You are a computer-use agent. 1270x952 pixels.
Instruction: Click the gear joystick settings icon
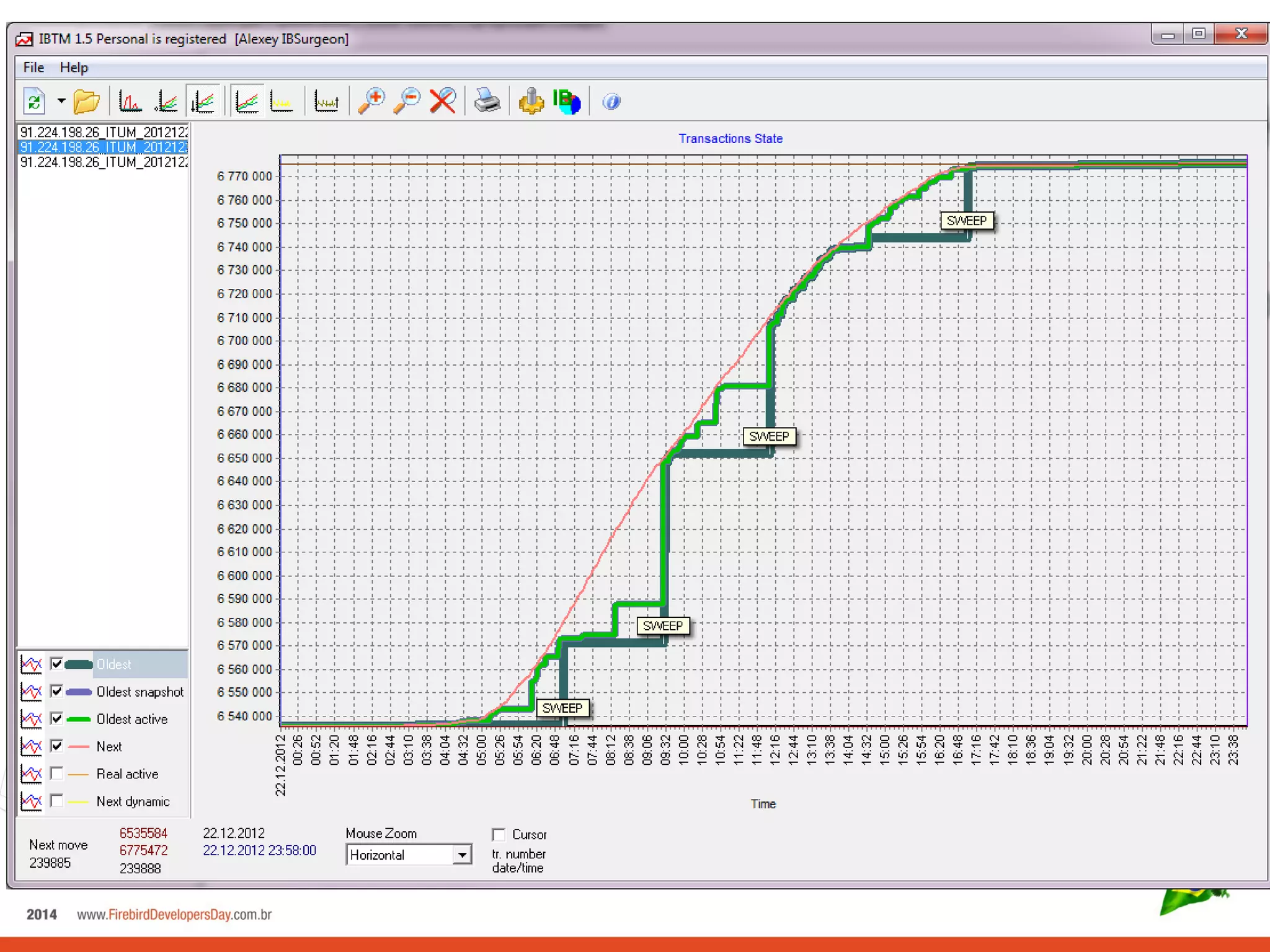pos(531,101)
